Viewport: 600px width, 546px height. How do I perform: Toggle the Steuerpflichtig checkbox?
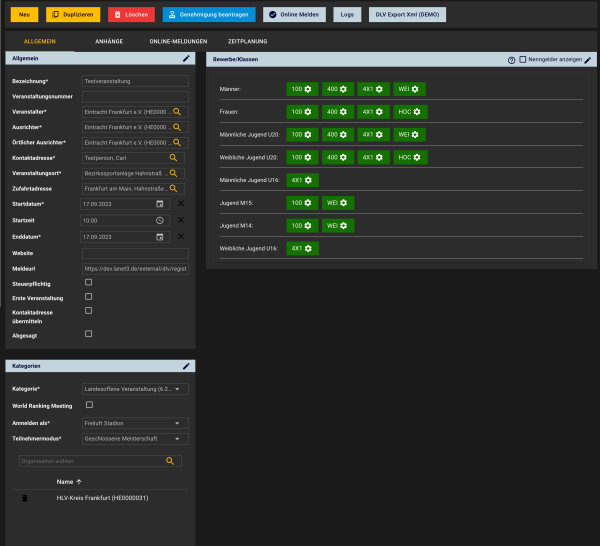point(88,282)
